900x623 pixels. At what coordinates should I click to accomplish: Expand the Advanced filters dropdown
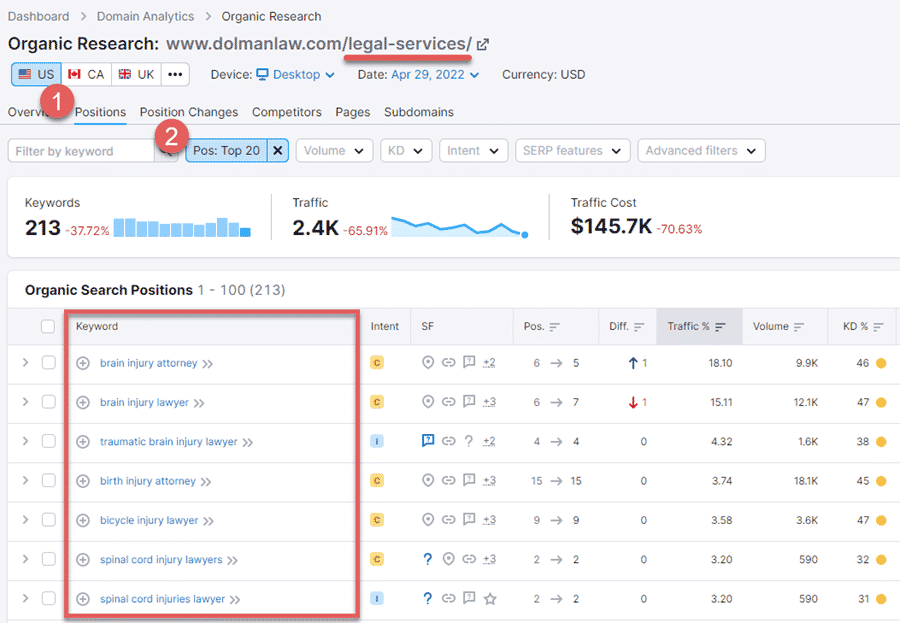(701, 151)
